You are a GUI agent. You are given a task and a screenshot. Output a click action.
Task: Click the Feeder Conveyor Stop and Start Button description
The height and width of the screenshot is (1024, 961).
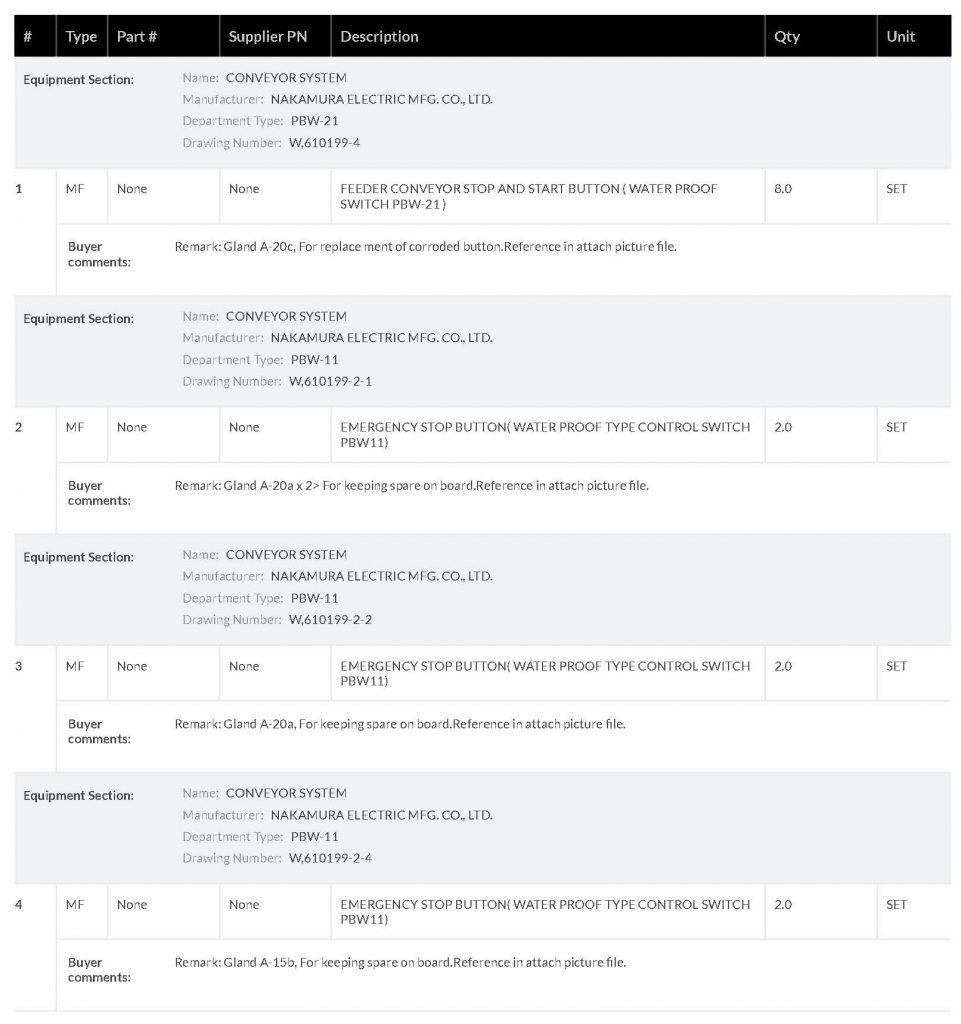point(528,196)
